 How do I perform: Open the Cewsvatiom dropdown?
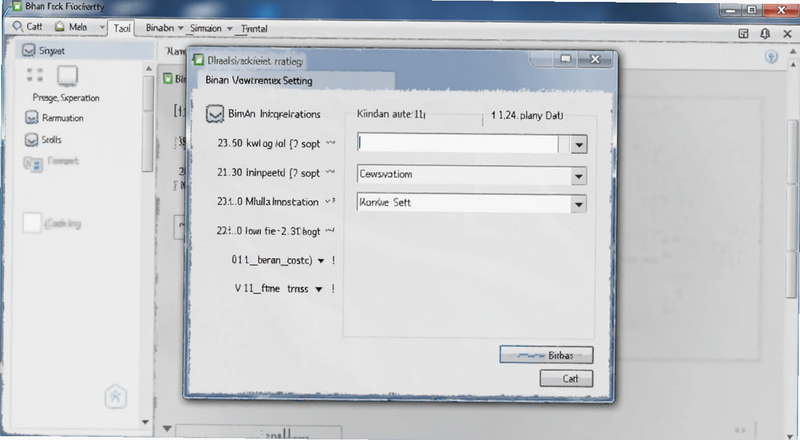(579, 177)
